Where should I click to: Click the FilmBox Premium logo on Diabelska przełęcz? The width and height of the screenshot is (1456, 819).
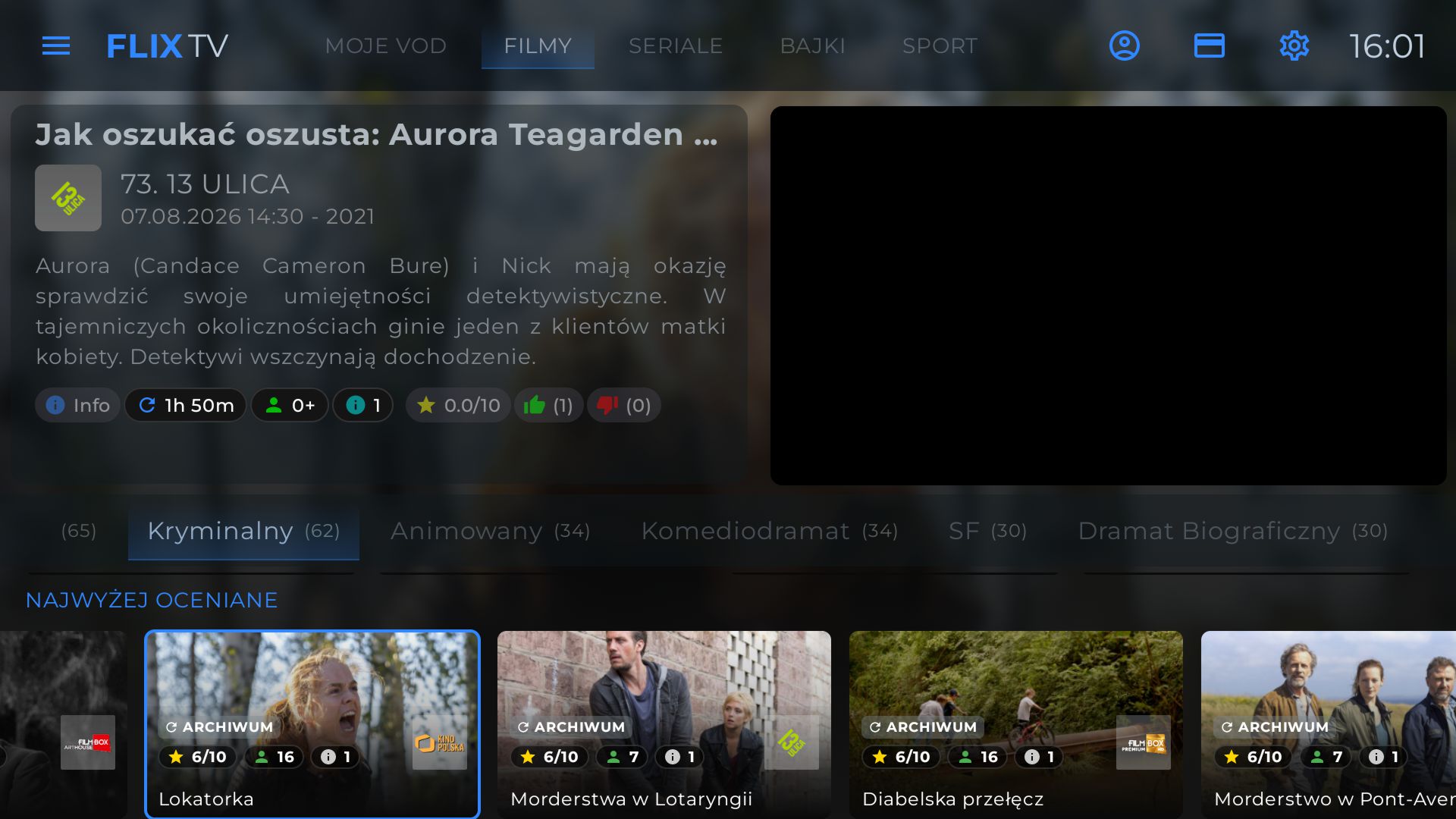pyautogui.click(x=1144, y=742)
